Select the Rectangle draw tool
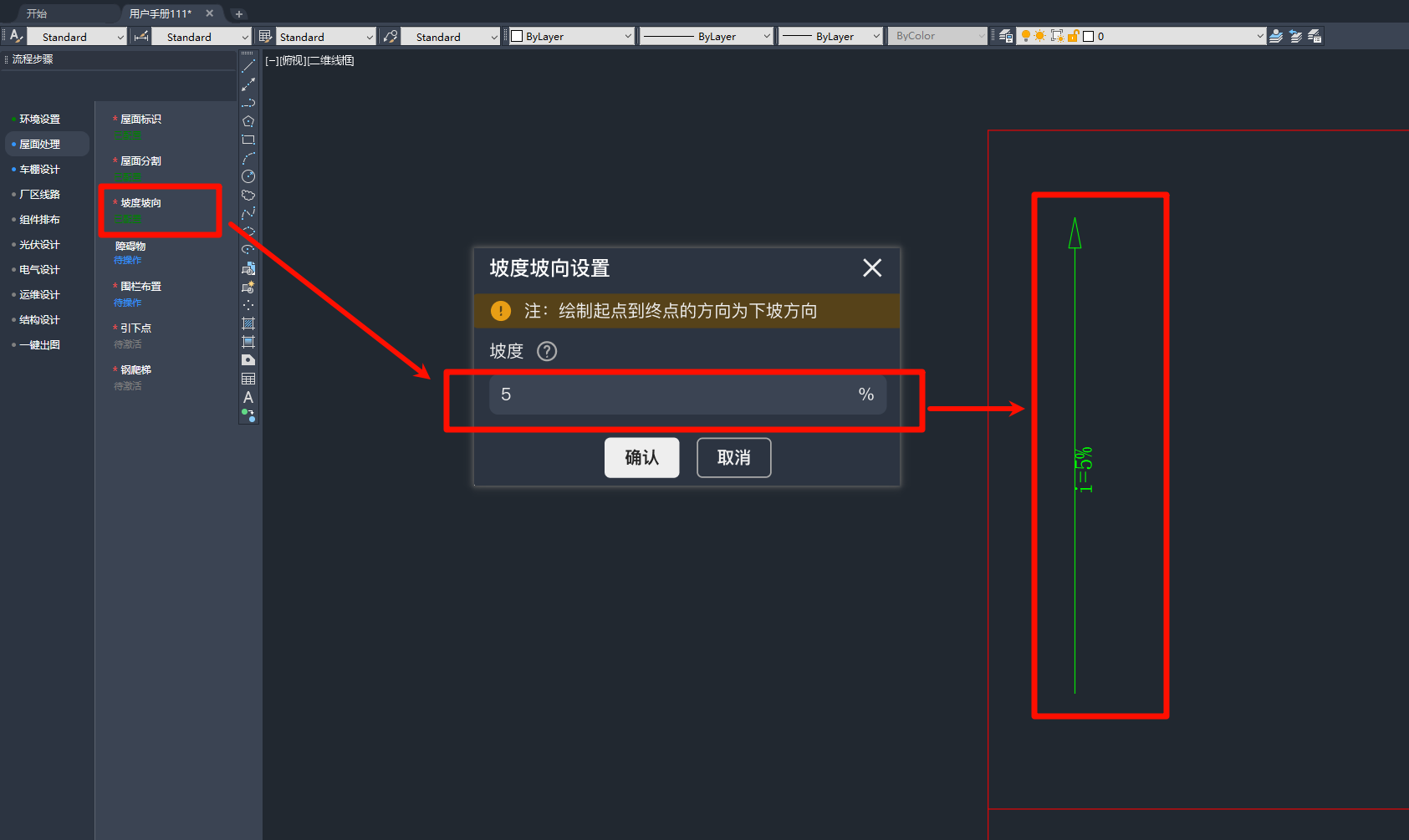Screen dimensions: 1409x840 [248, 140]
